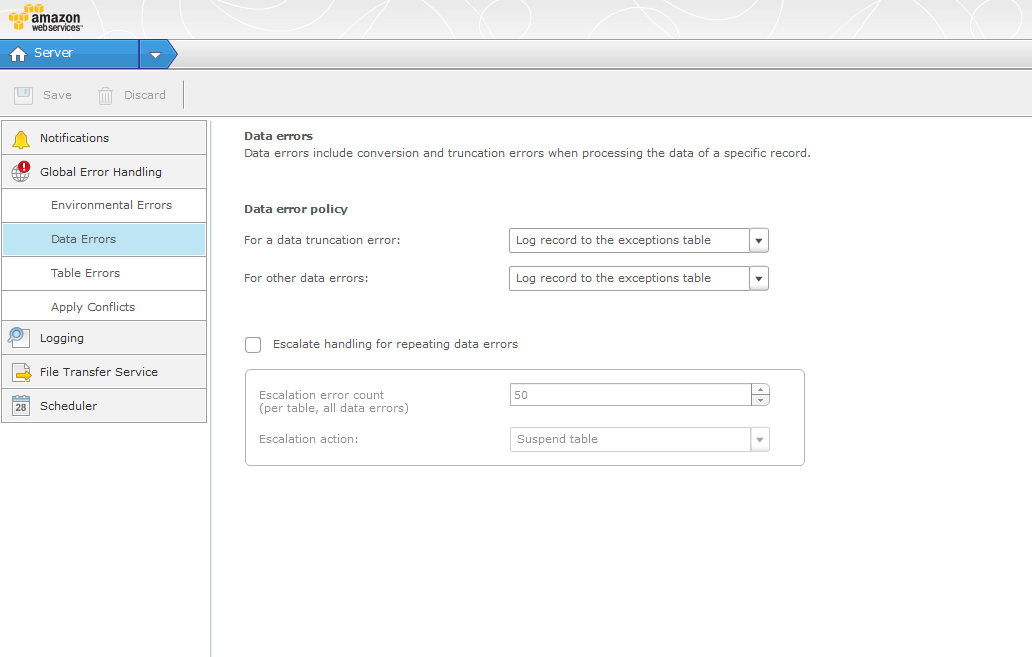Image resolution: width=1032 pixels, height=657 pixels.
Task: Click the File Transfer Service folder icon
Action: click(x=21, y=372)
